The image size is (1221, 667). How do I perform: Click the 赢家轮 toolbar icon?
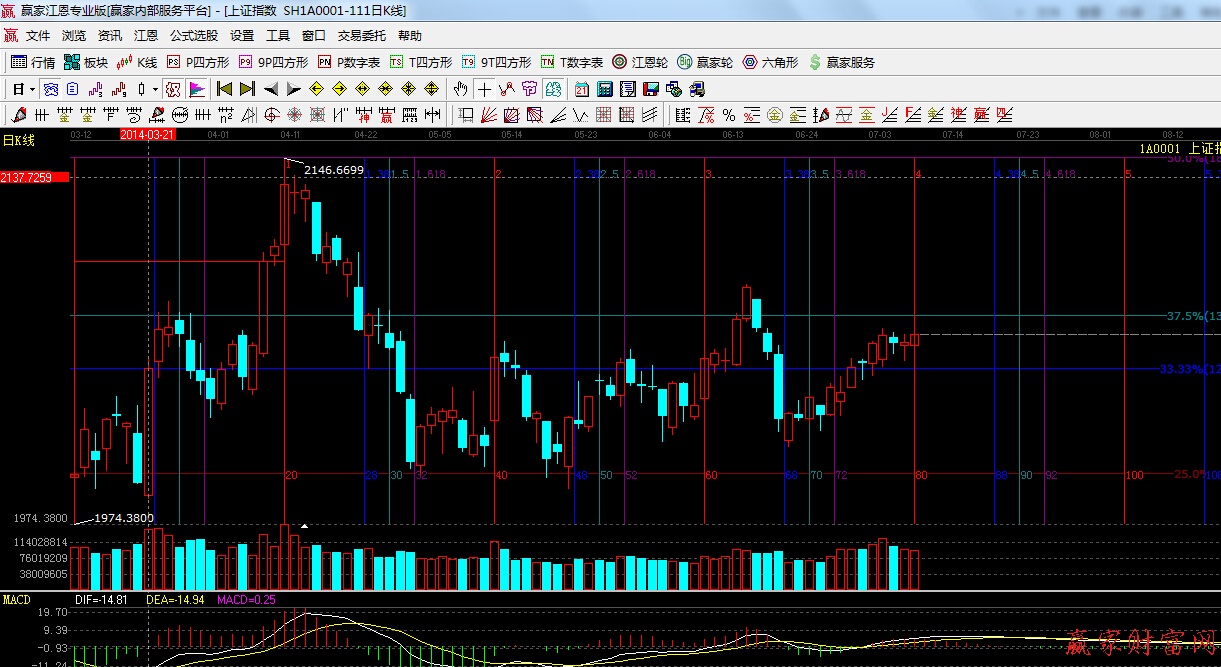pos(704,62)
